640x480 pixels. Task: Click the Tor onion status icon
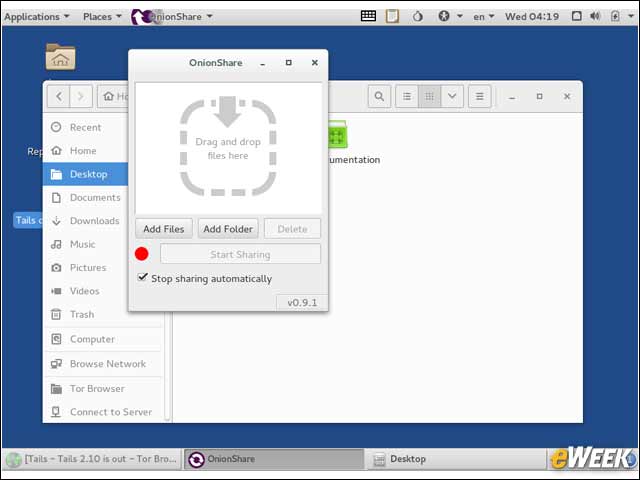pyautogui.click(x=418, y=16)
